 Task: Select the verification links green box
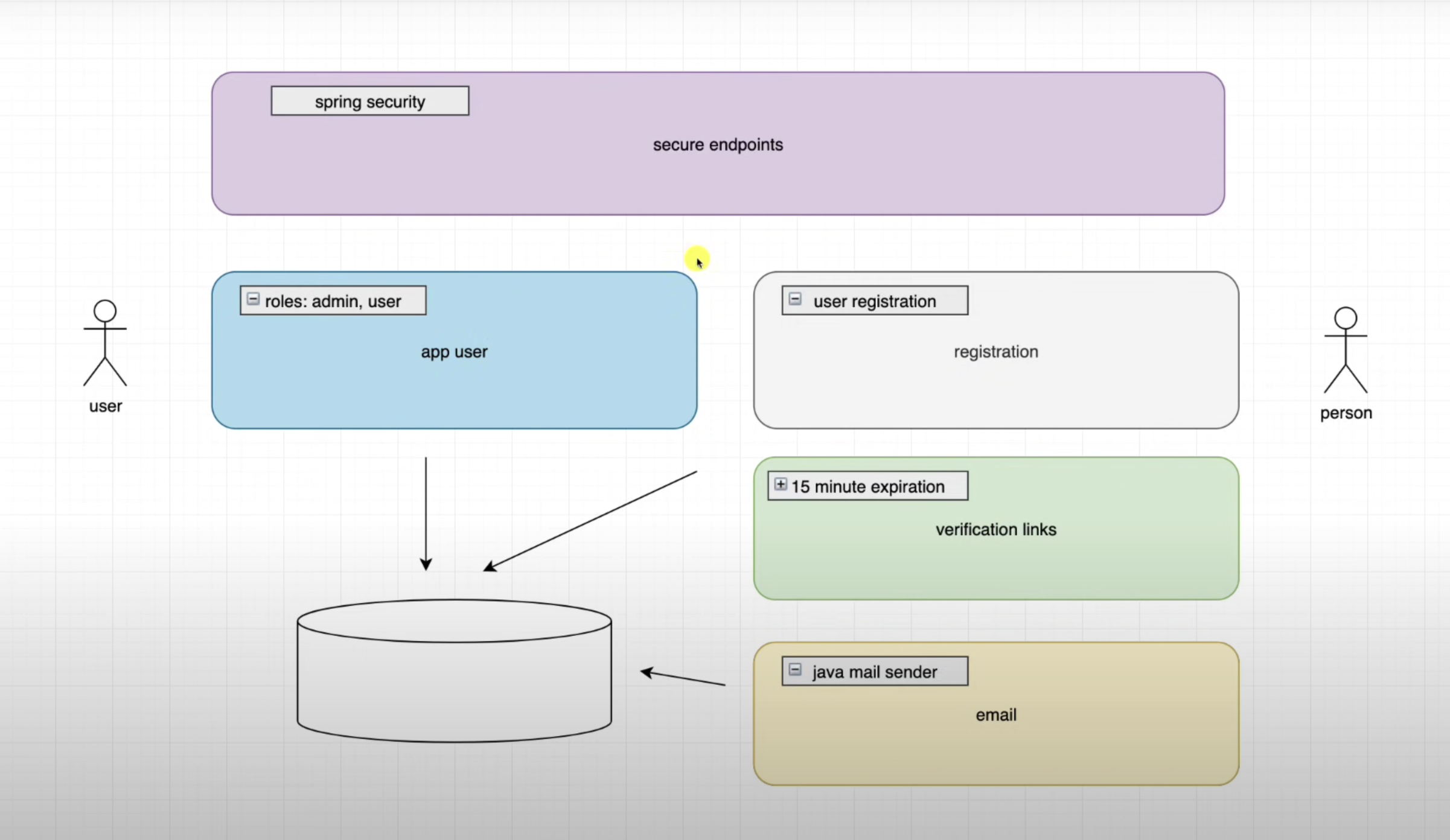(995, 529)
